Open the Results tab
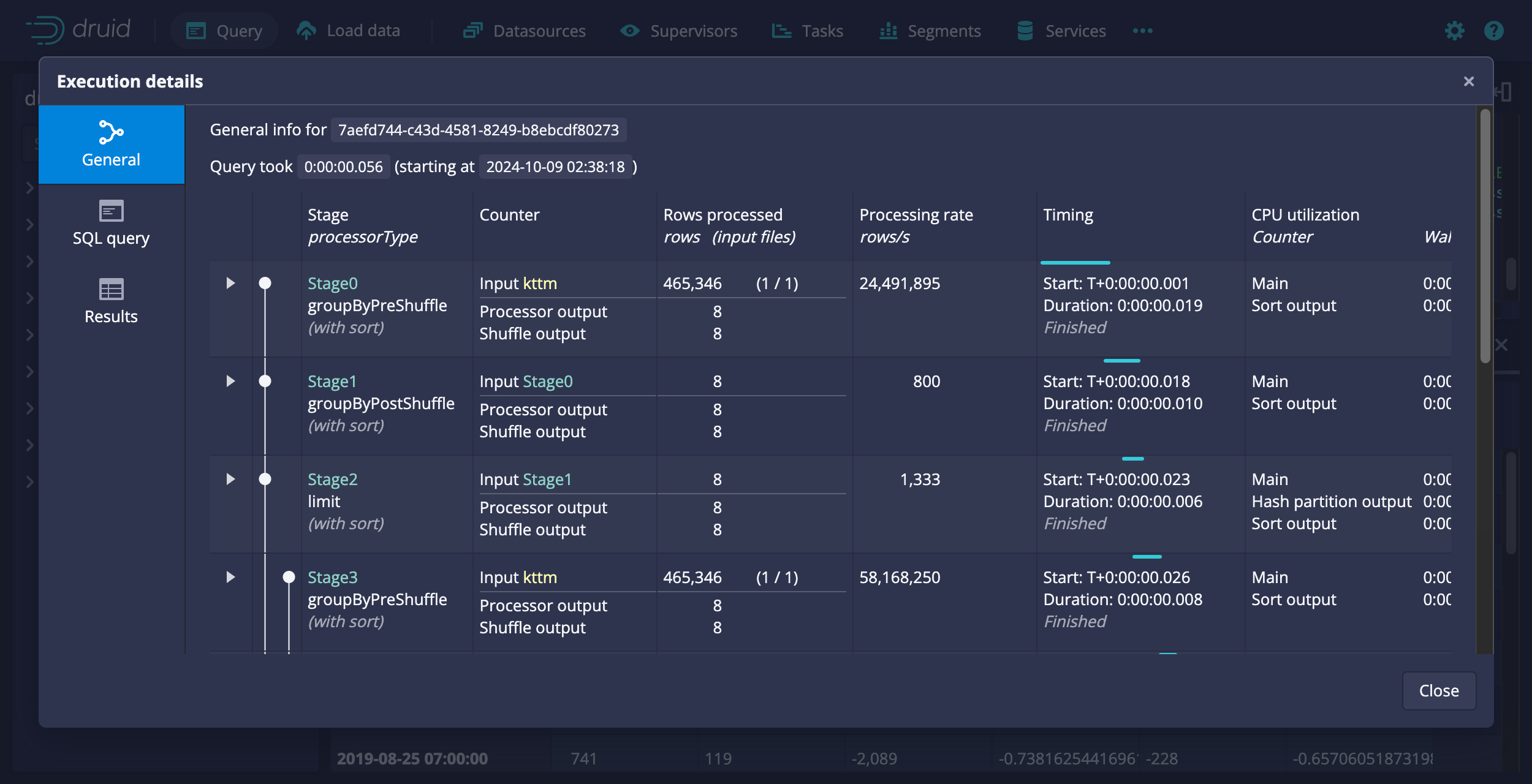The image size is (1532, 784). click(x=111, y=301)
